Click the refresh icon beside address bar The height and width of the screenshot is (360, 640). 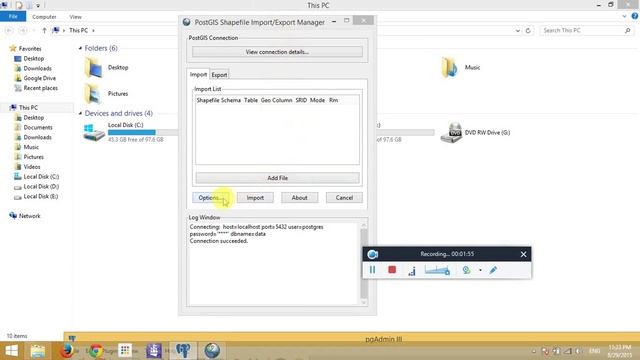528,30
